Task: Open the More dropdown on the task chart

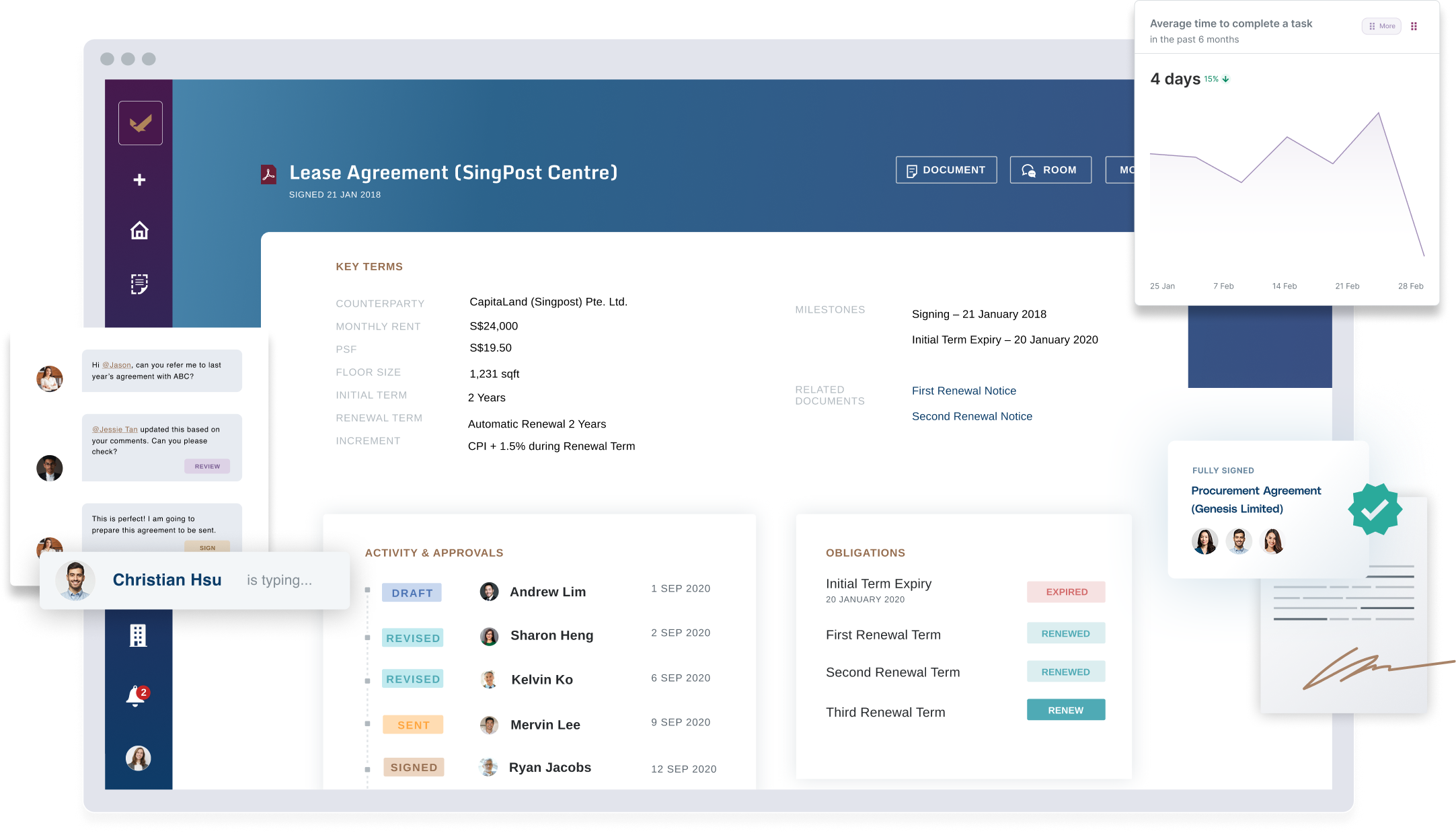Action: [x=1381, y=26]
